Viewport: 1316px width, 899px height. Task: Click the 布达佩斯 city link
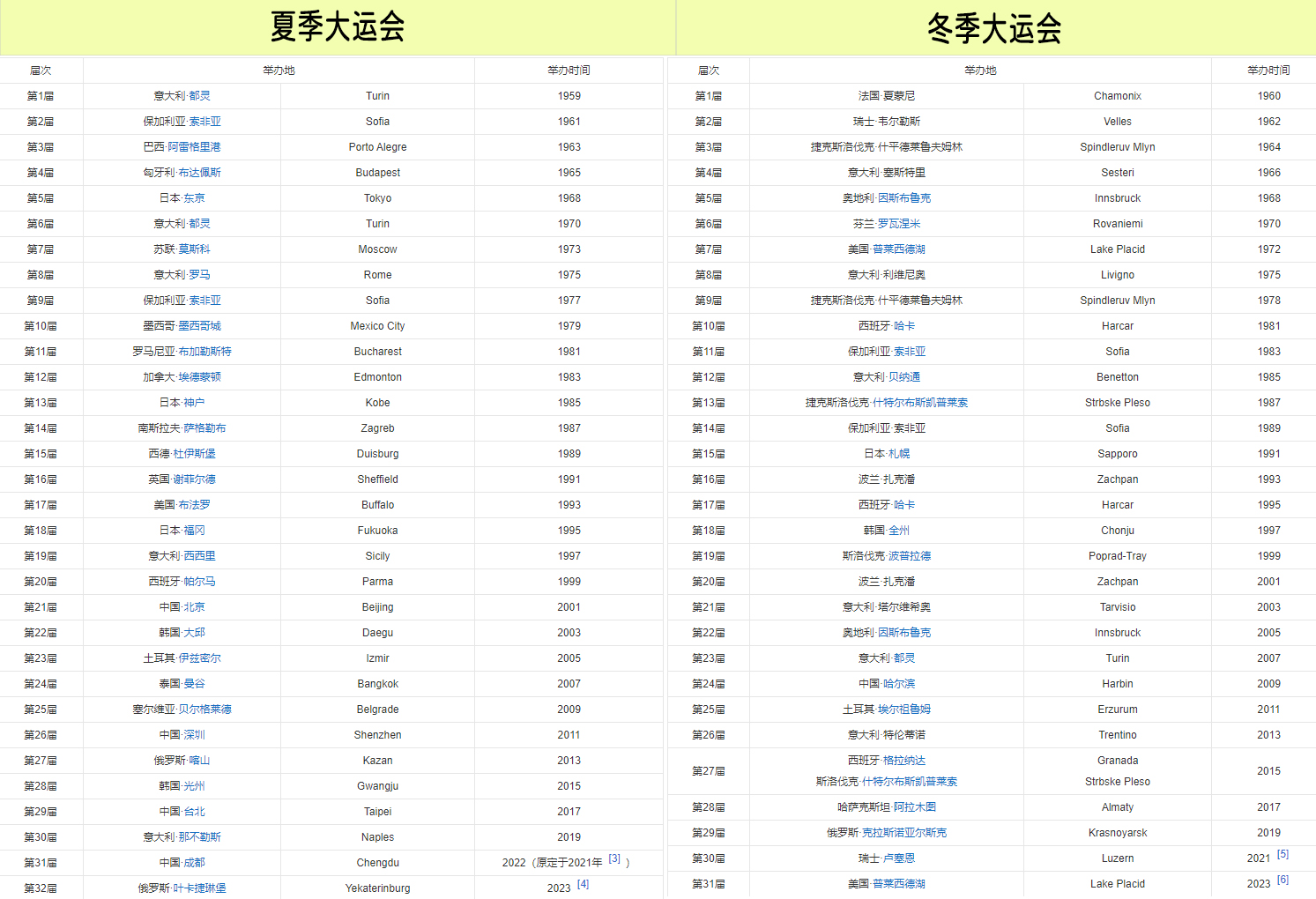[200, 173]
